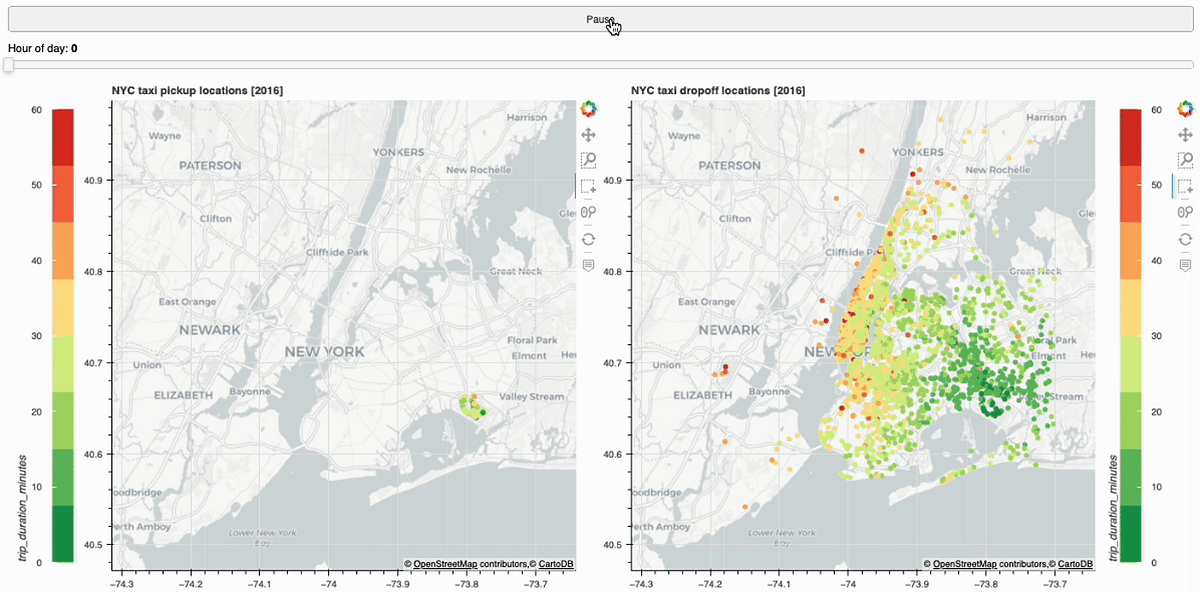The width and height of the screenshot is (1200, 592).
Task: Activate box zoom on the dropoff map toolbar
Action: click(x=1185, y=158)
